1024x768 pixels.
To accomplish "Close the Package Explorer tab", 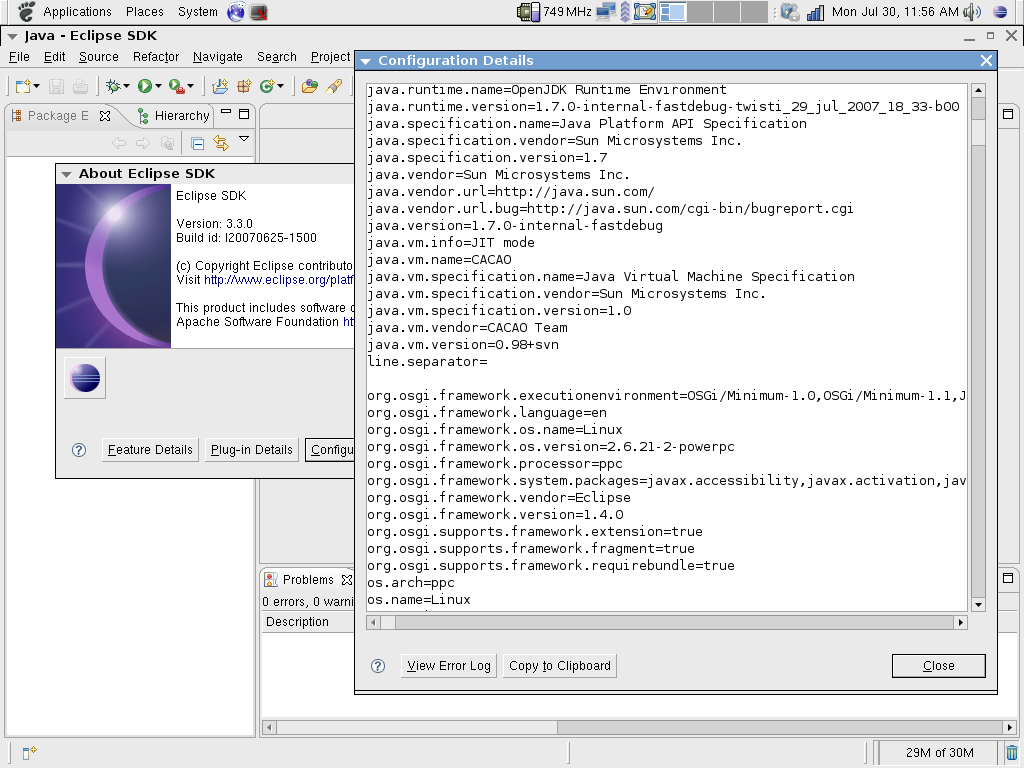I will 104,116.
